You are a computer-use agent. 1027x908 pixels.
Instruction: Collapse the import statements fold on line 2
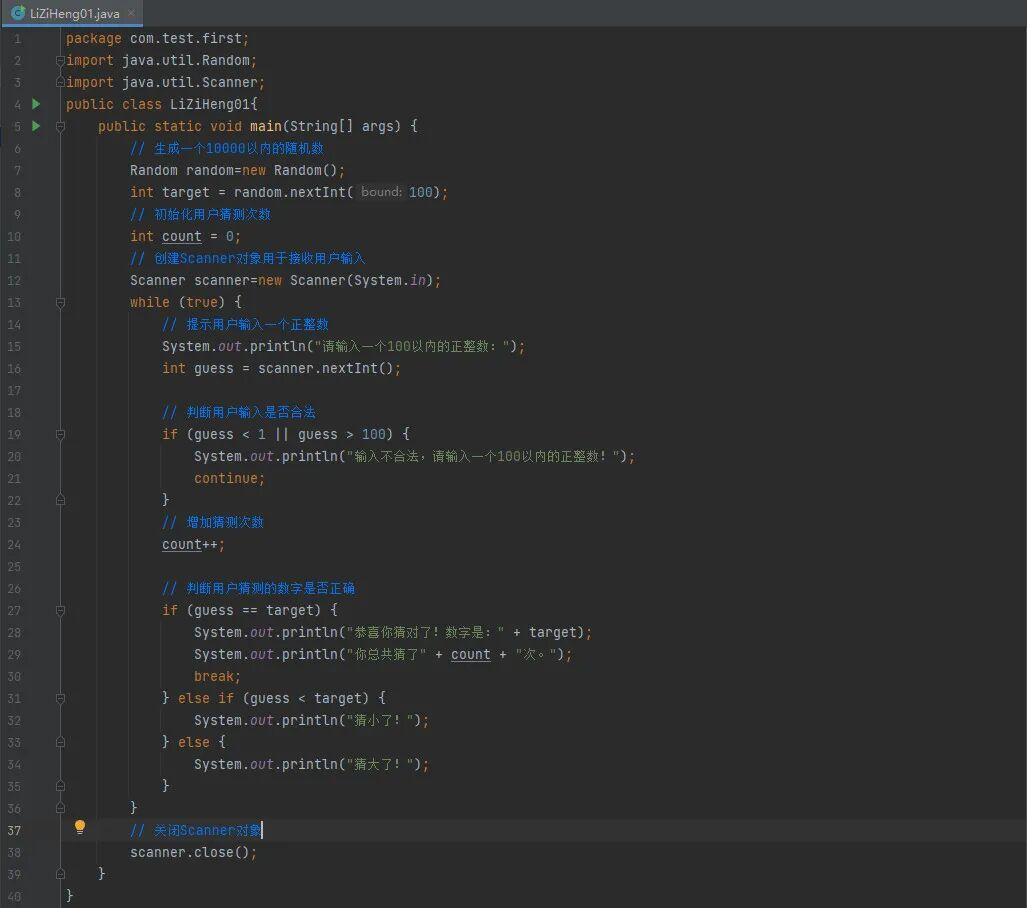point(60,60)
